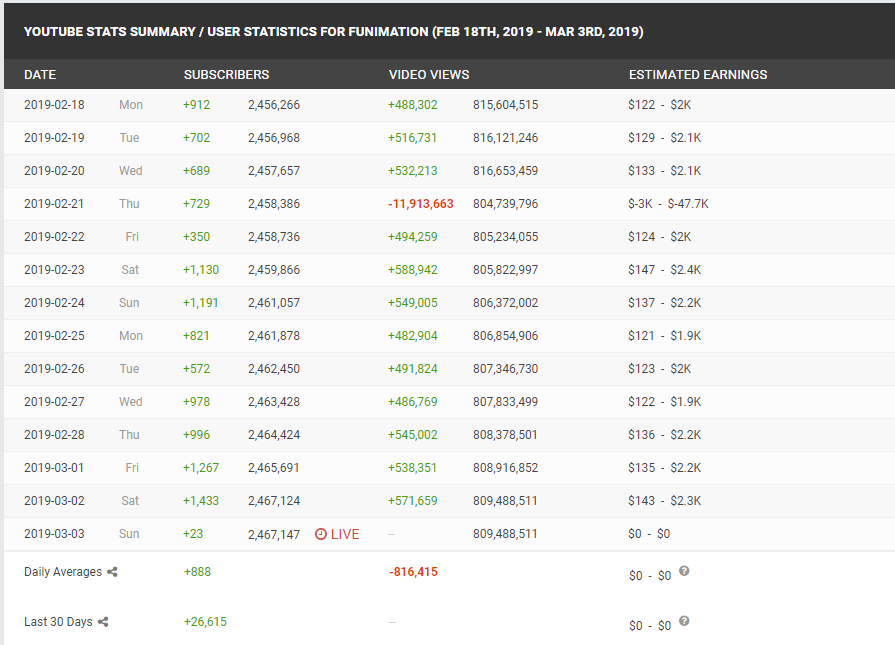Select date 2019-02-18
Viewport: 895px width, 645px height.
point(54,105)
